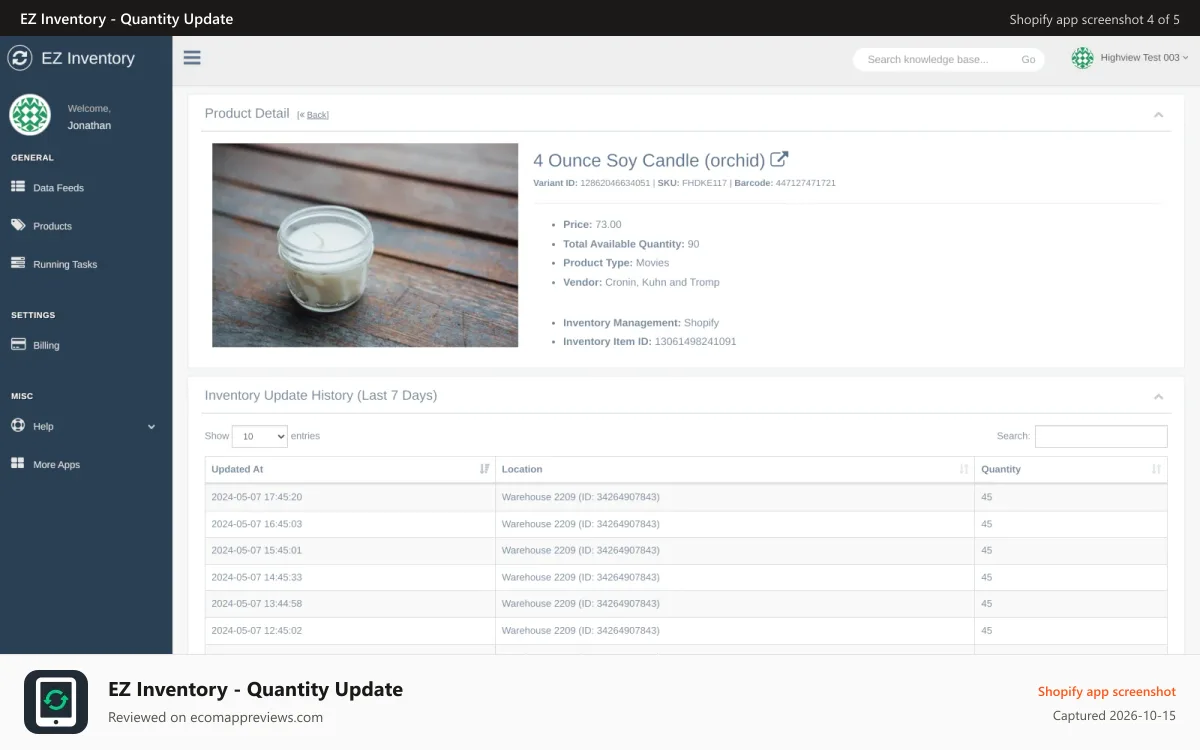Click the Inventory Management Shopify entry
Screen dimensions: 1200x750
(x=641, y=323)
